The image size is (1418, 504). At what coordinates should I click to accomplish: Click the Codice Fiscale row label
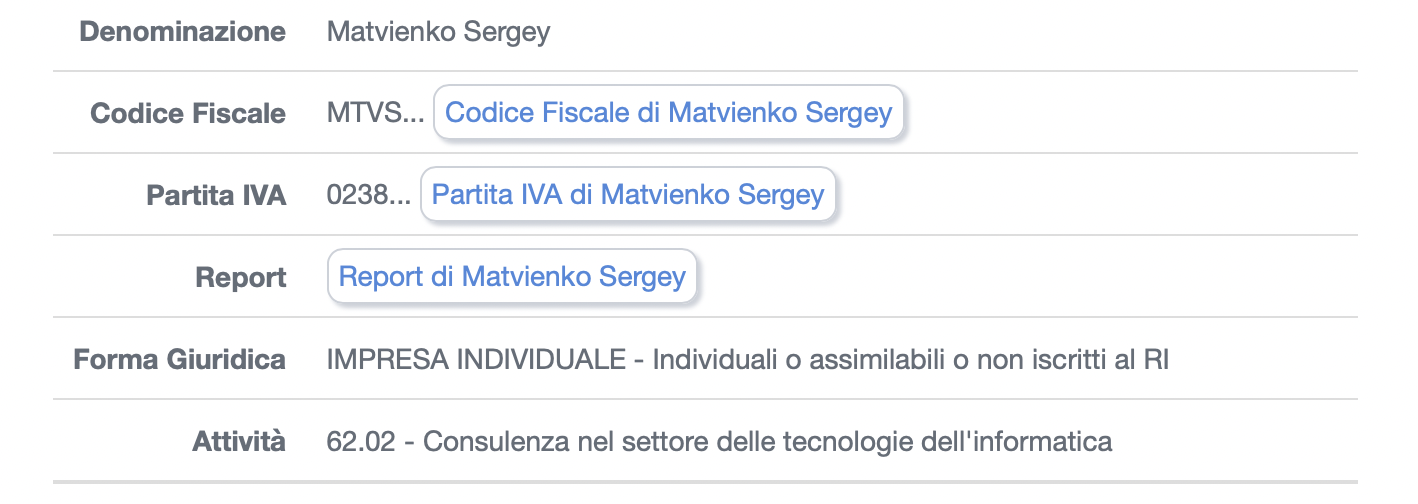tap(188, 114)
